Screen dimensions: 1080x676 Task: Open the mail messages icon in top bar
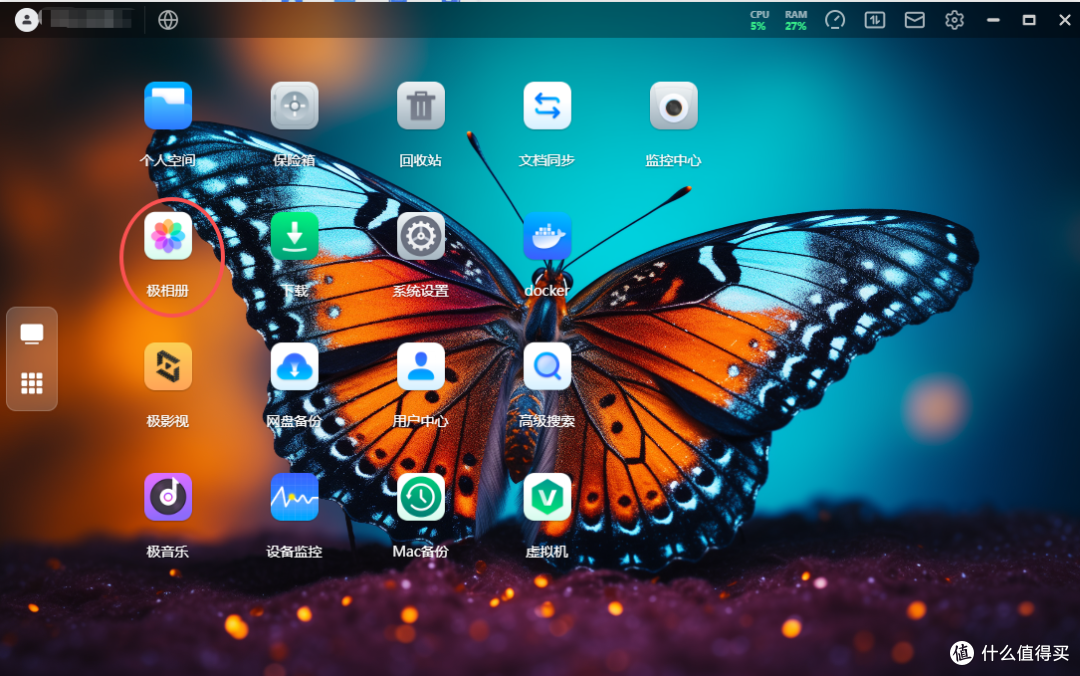pyautogui.click(x=915, y=20)
